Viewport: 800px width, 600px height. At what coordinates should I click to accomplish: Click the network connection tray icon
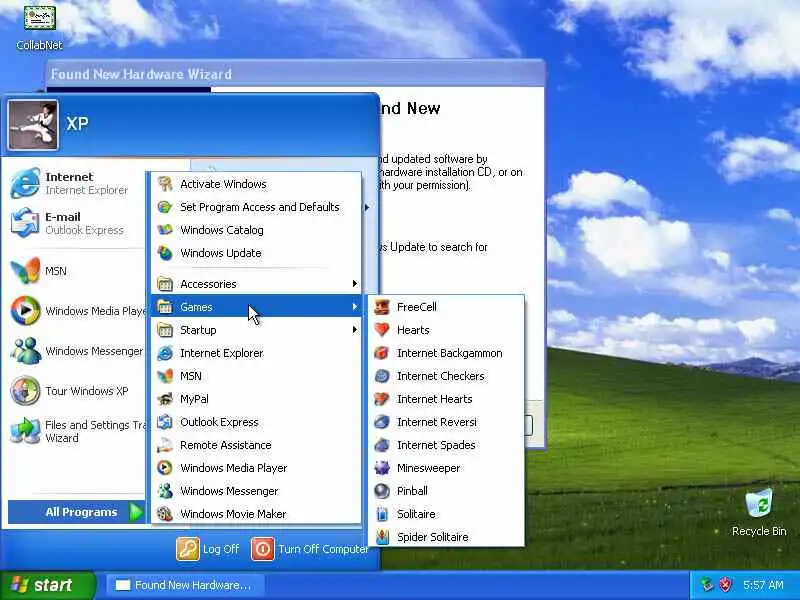click(x=707, y=585)
